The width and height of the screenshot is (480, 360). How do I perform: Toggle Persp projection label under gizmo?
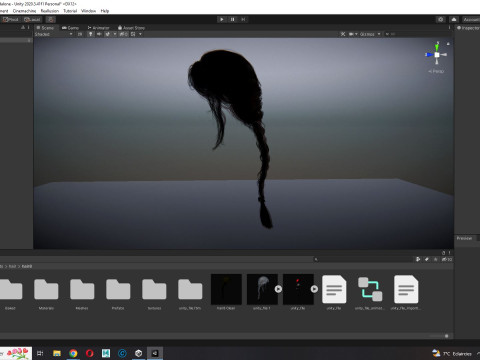(x=436, y=71)
